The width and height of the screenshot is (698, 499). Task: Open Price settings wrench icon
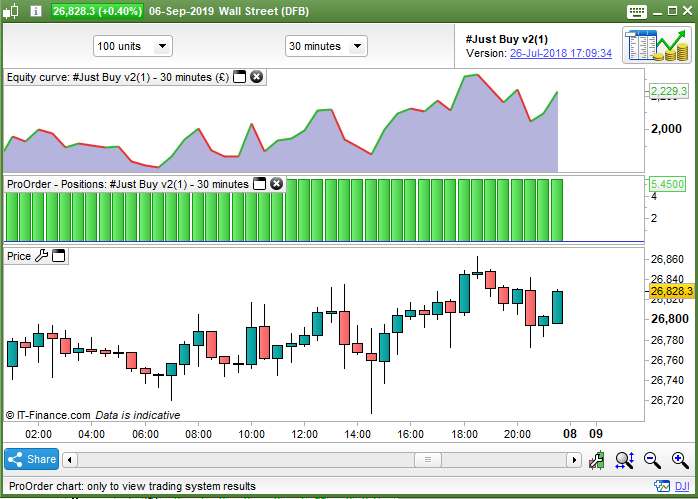pyautogui.click(x=41, y=256)
